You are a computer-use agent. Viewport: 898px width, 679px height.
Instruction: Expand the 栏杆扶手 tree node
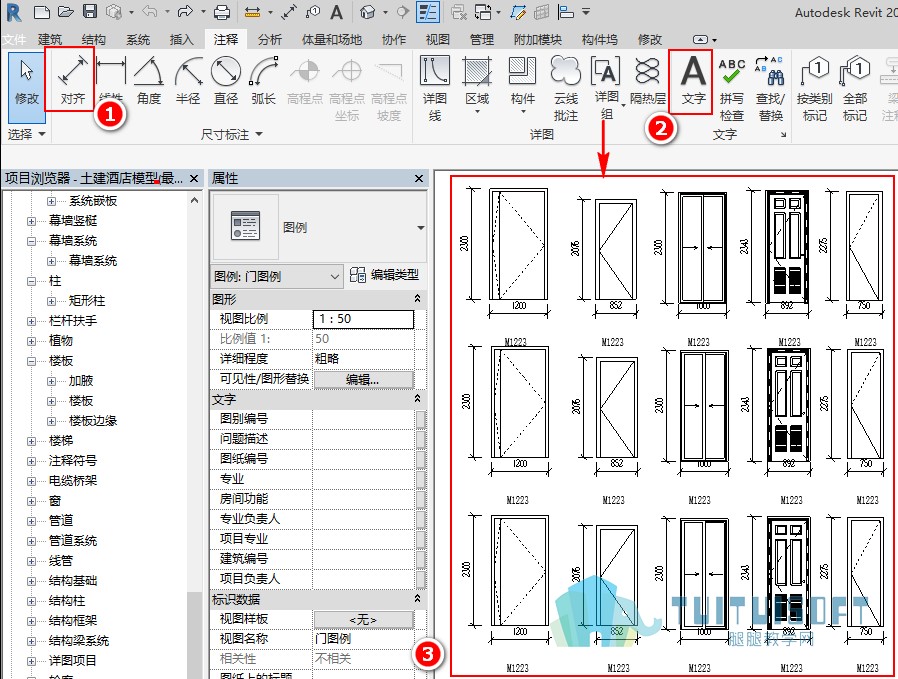pos(31,321)
